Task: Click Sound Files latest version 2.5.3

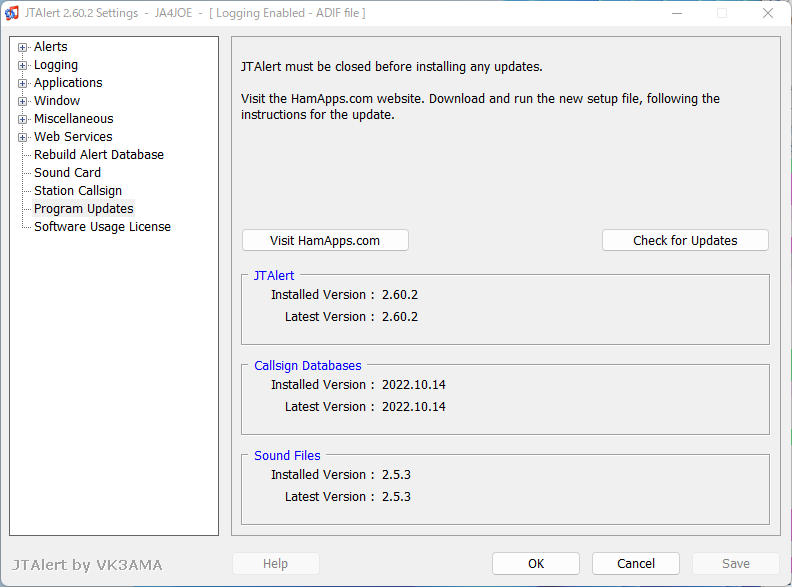Action: [397, 497]
